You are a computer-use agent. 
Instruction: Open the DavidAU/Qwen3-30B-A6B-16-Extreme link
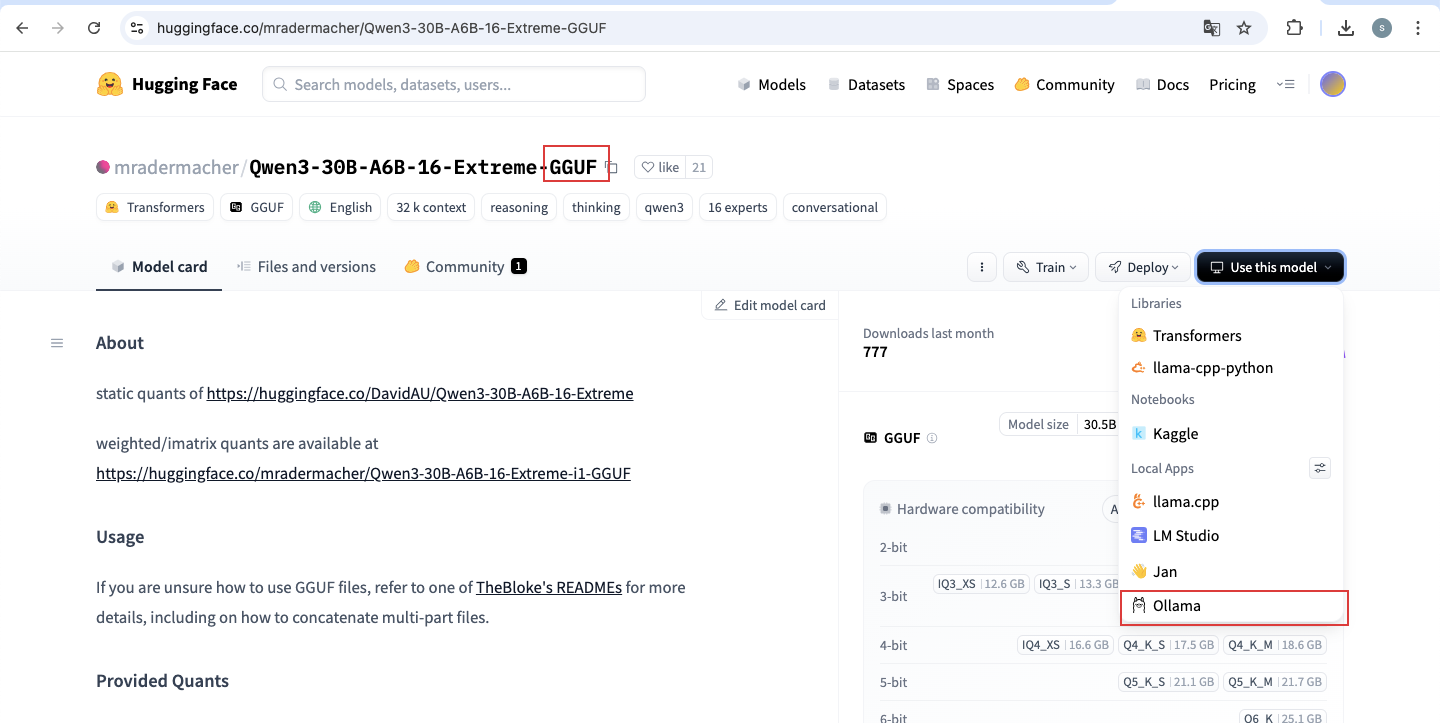(420, 393)
